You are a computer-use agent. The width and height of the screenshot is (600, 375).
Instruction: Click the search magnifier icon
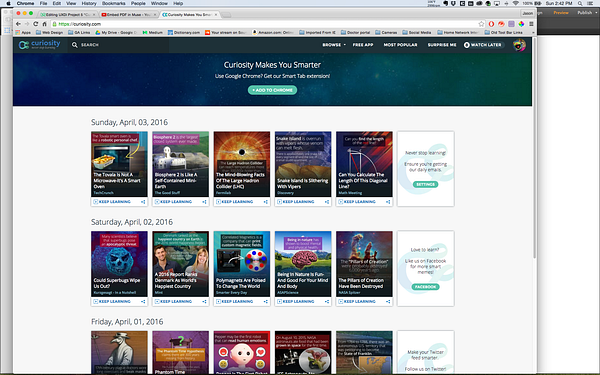(75, 45)
